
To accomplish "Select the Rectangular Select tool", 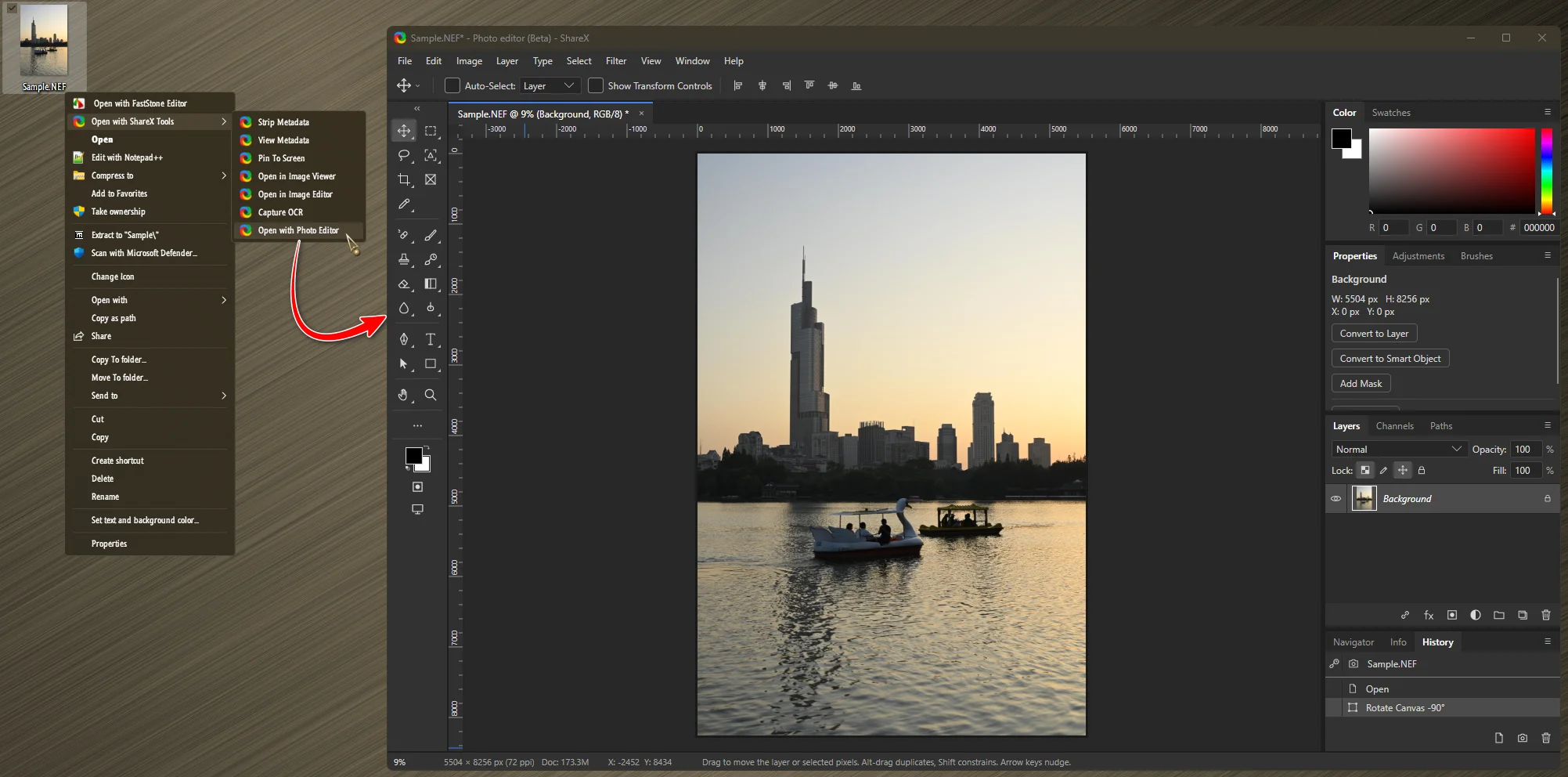I will point(431,131).
